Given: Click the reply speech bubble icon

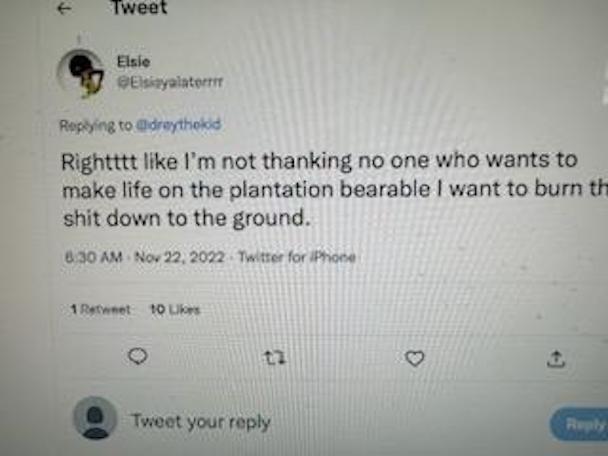Looking at the screenshot, I should 140,357.
